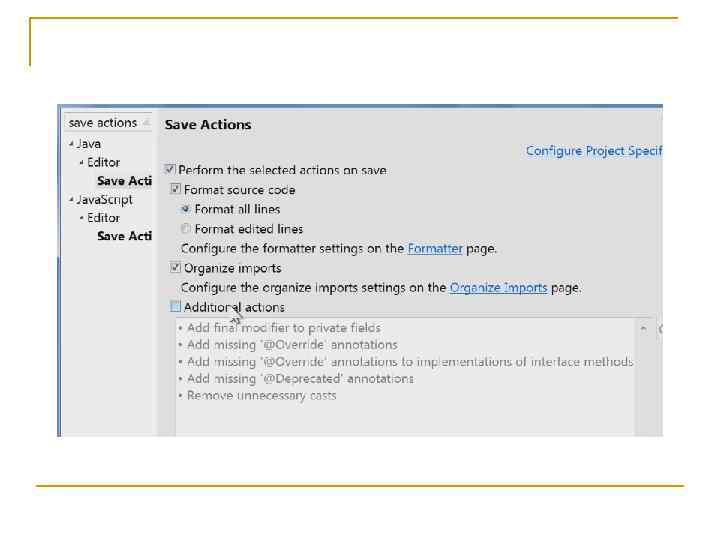Collapse the JavaScript tree node

point(71,200)
